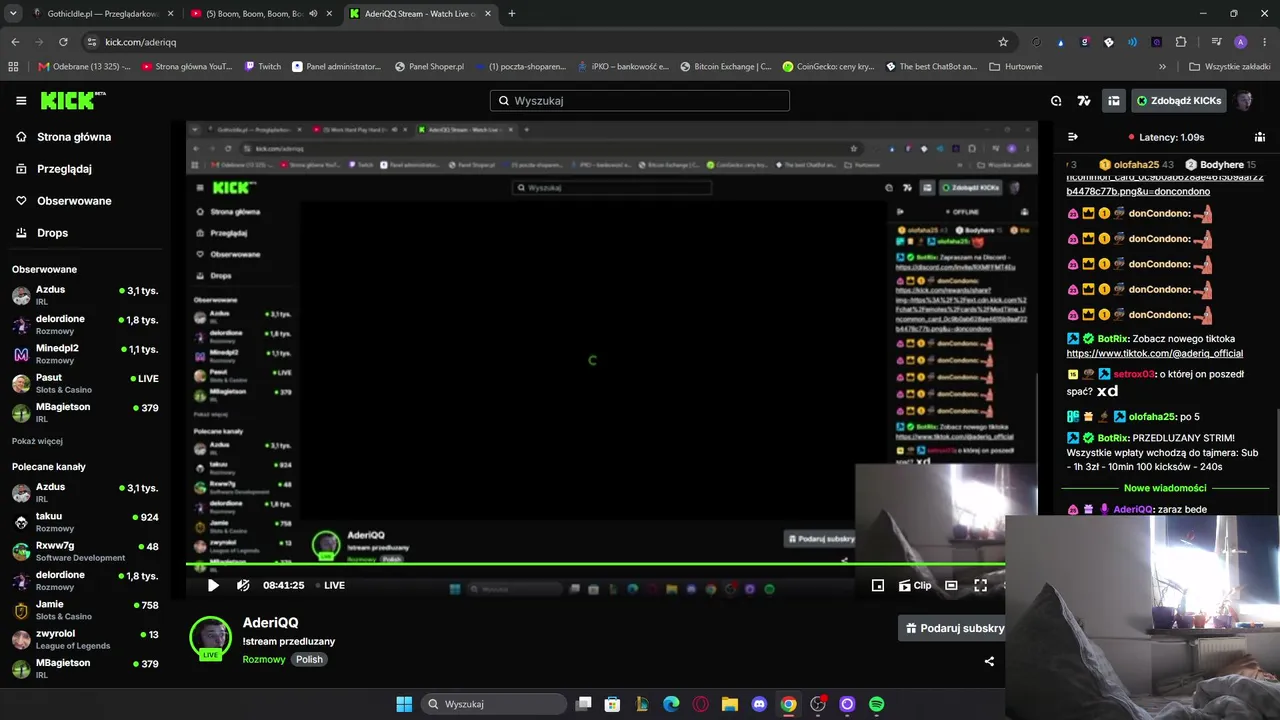Open the CoinGecko bookmark
Image resolution: width=1280 pixels, height=720 pixels.
point(827,67)
